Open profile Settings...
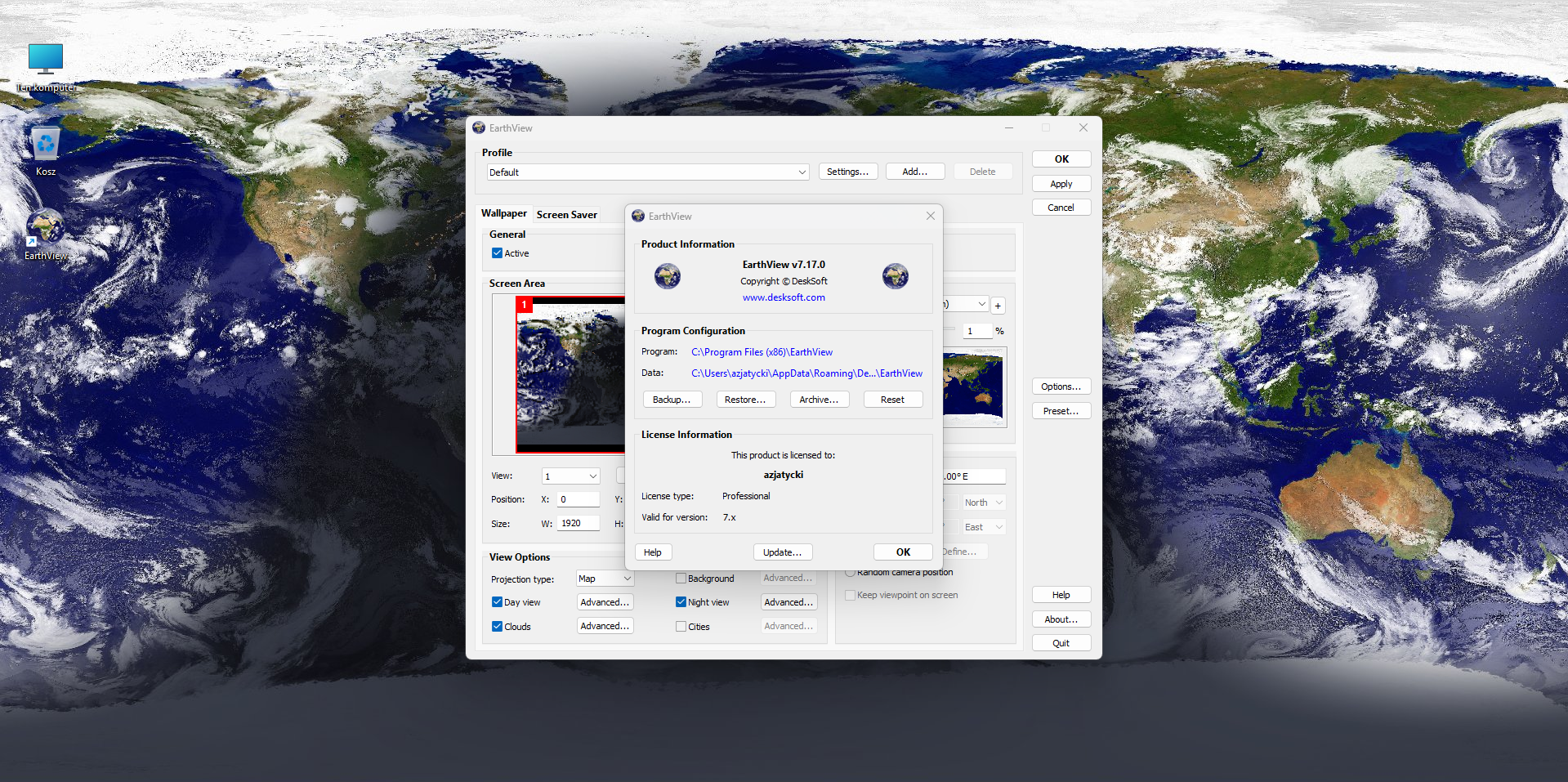Screen dimensions: 1568x782 pos(848,172)
